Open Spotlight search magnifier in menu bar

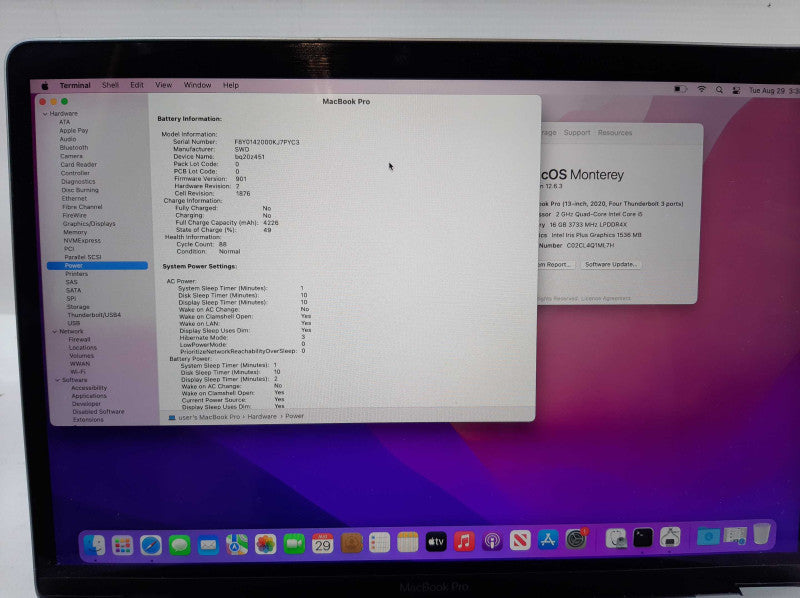point(719,90)
